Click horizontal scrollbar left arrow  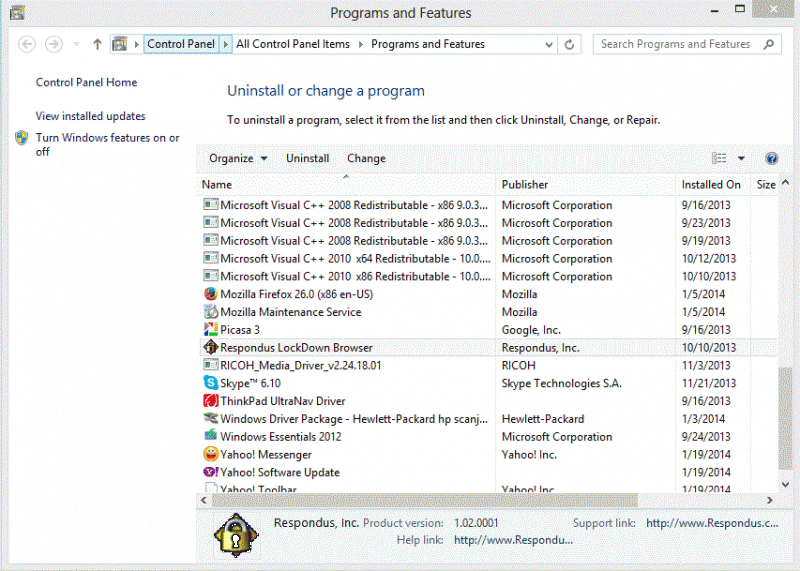[x=204, y=500]
